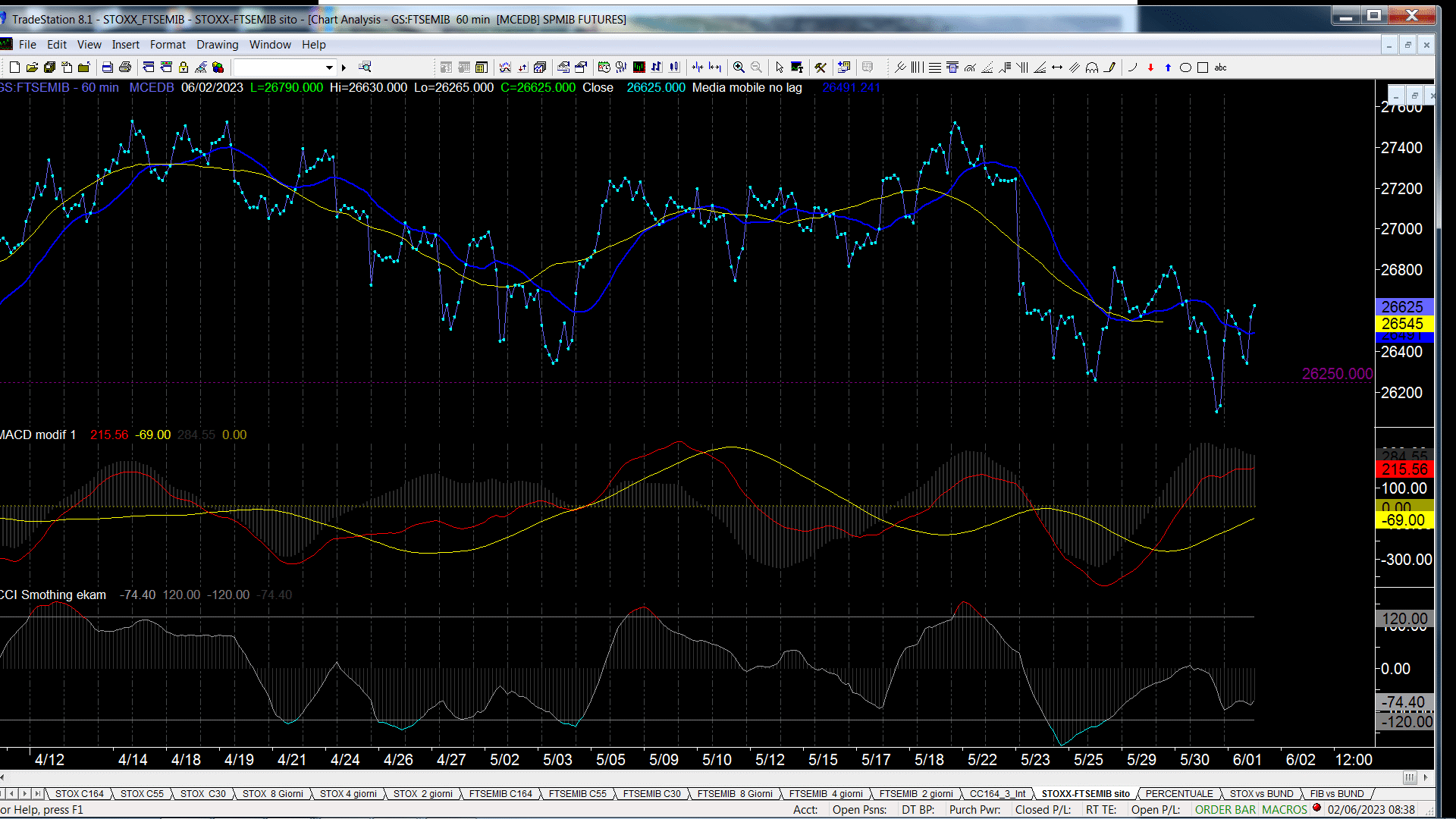
Task: Click the save all windows icon
Action: click(49, 67)
